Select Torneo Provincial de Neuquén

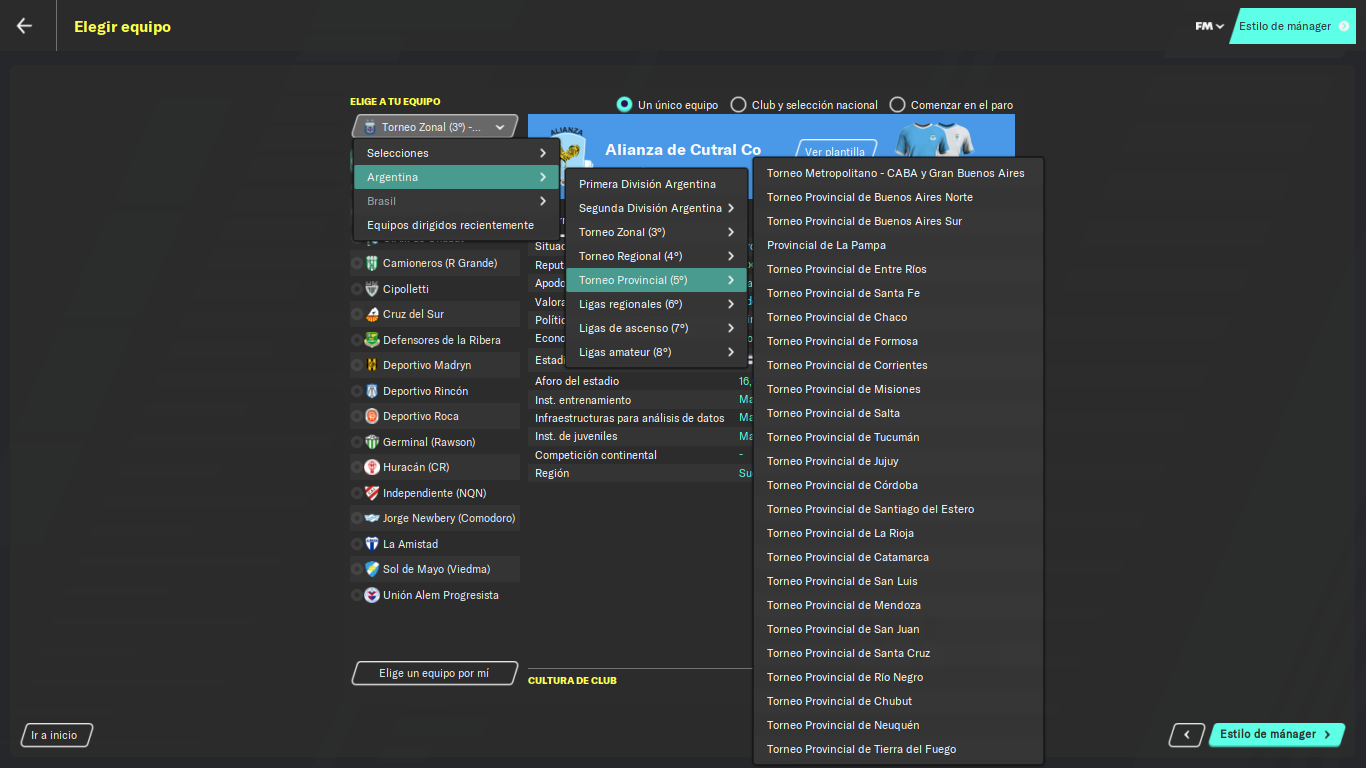click(x=898, y=725)
